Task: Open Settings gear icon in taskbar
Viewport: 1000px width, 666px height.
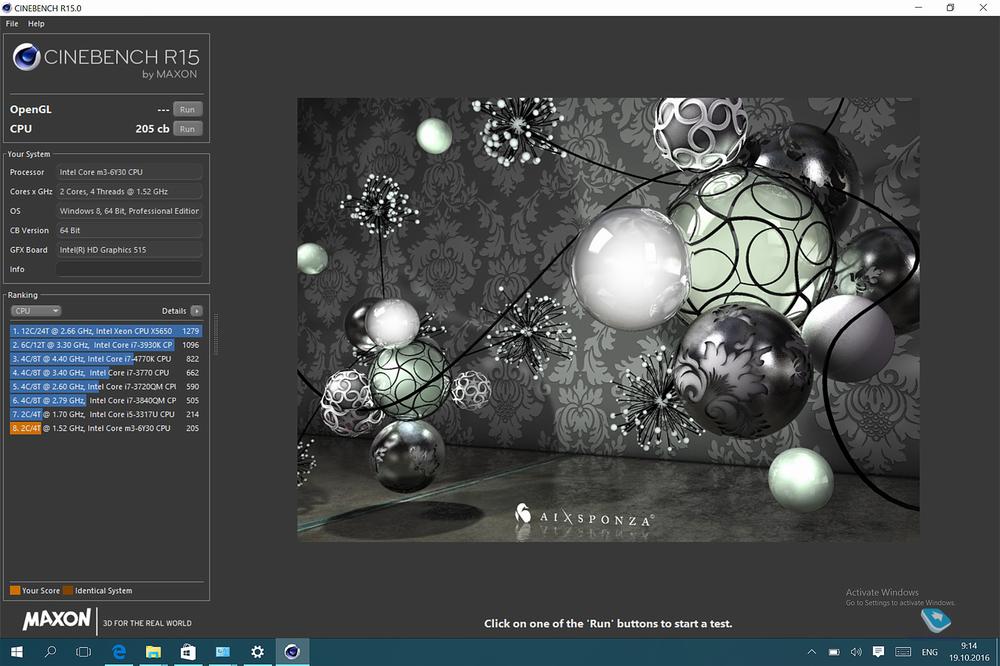Action: coord(257,652)
